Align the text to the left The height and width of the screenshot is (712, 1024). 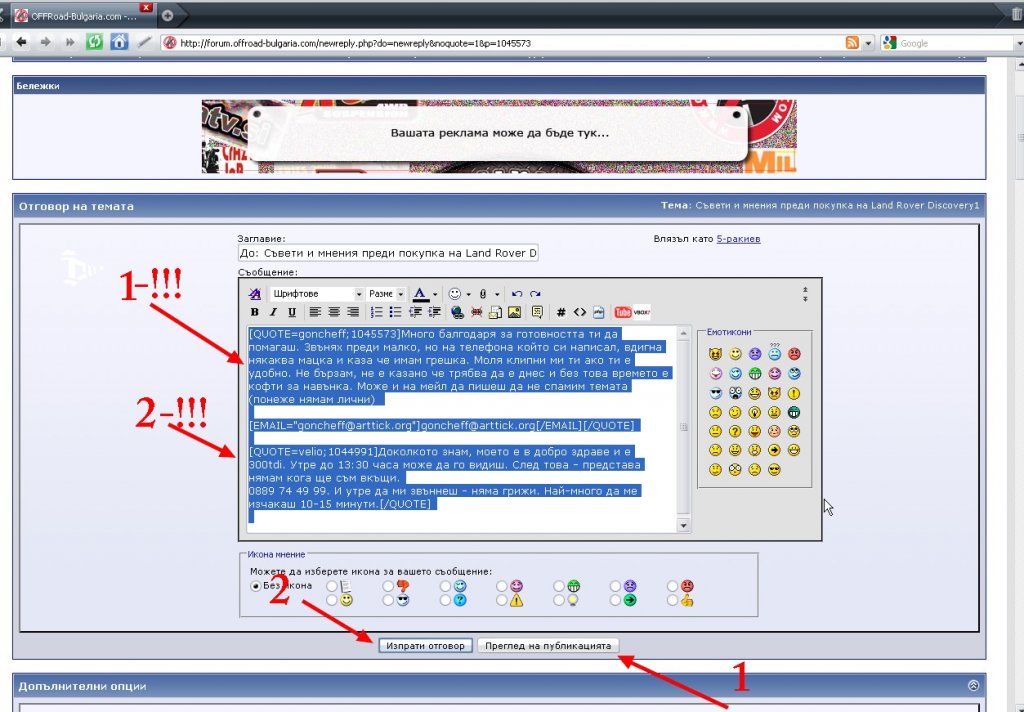point(315,312)
